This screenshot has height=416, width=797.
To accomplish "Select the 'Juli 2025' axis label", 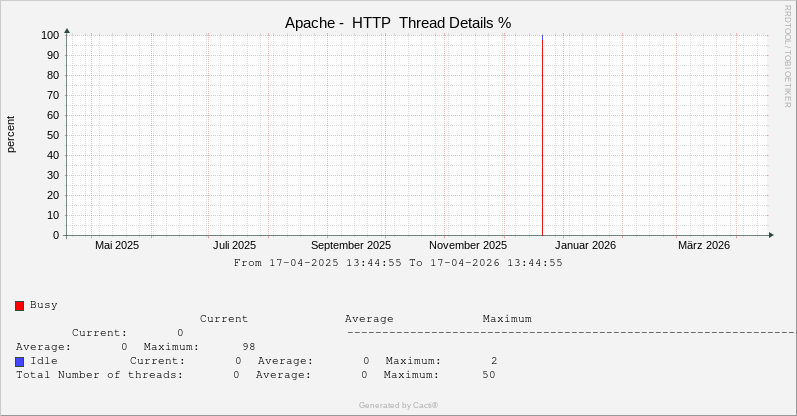I will click(235, 245).
